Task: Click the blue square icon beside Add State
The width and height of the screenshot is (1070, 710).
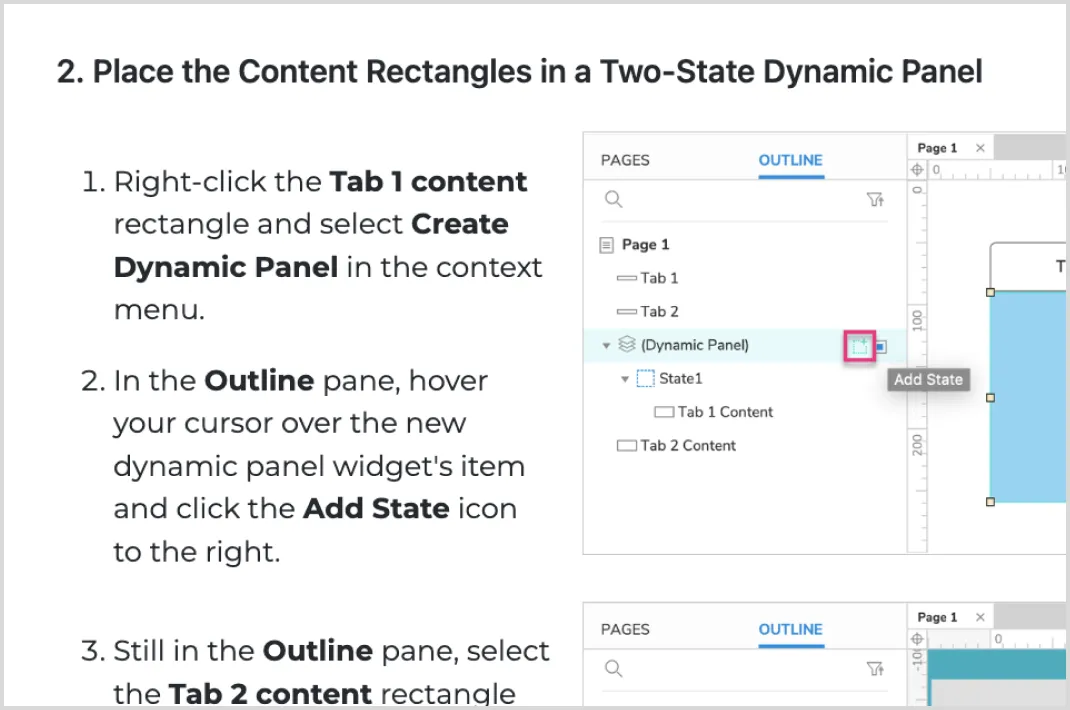Action: [x=880, y=347]
